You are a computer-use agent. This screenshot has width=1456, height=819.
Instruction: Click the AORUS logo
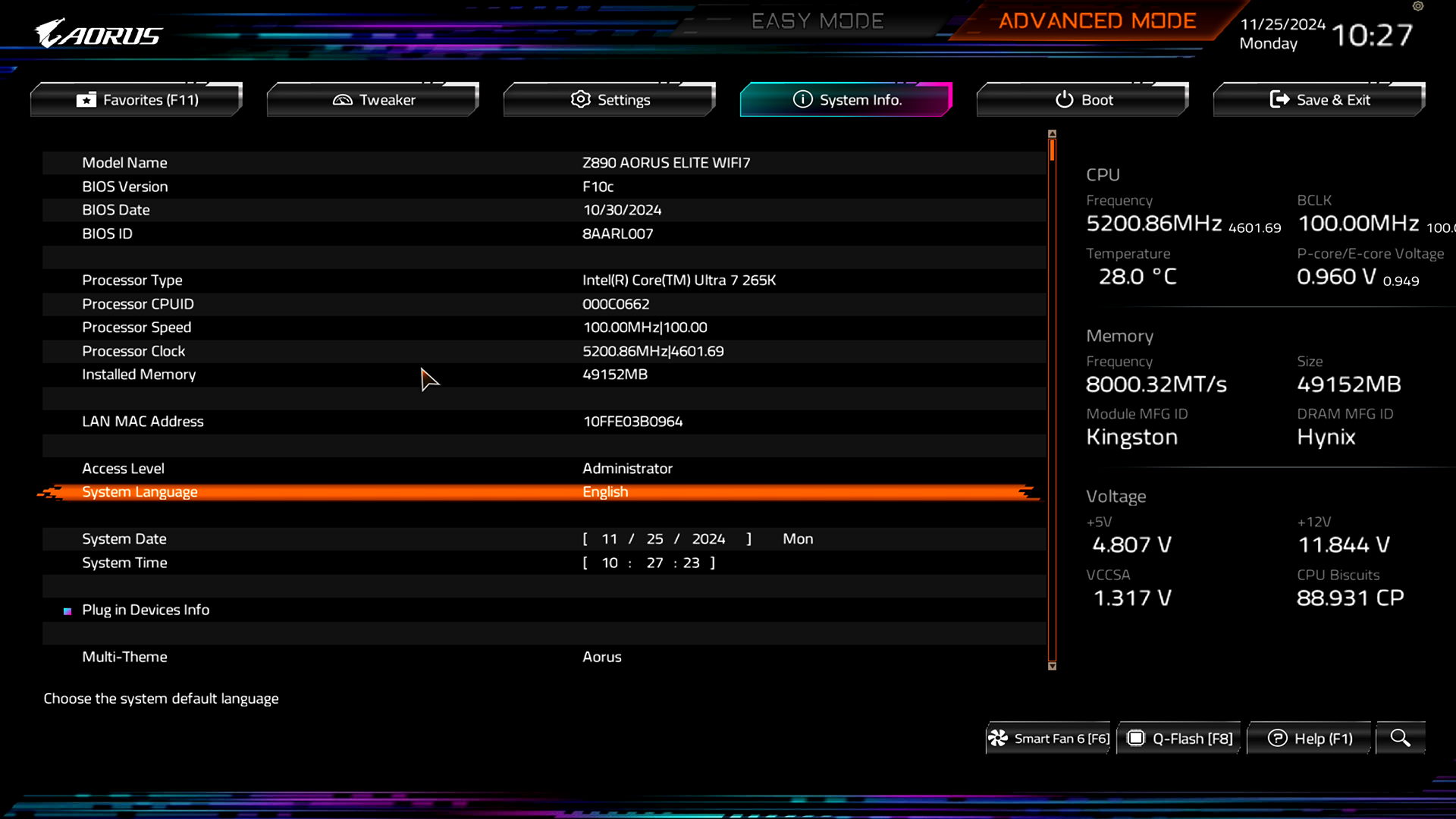[x=99, y=34]
